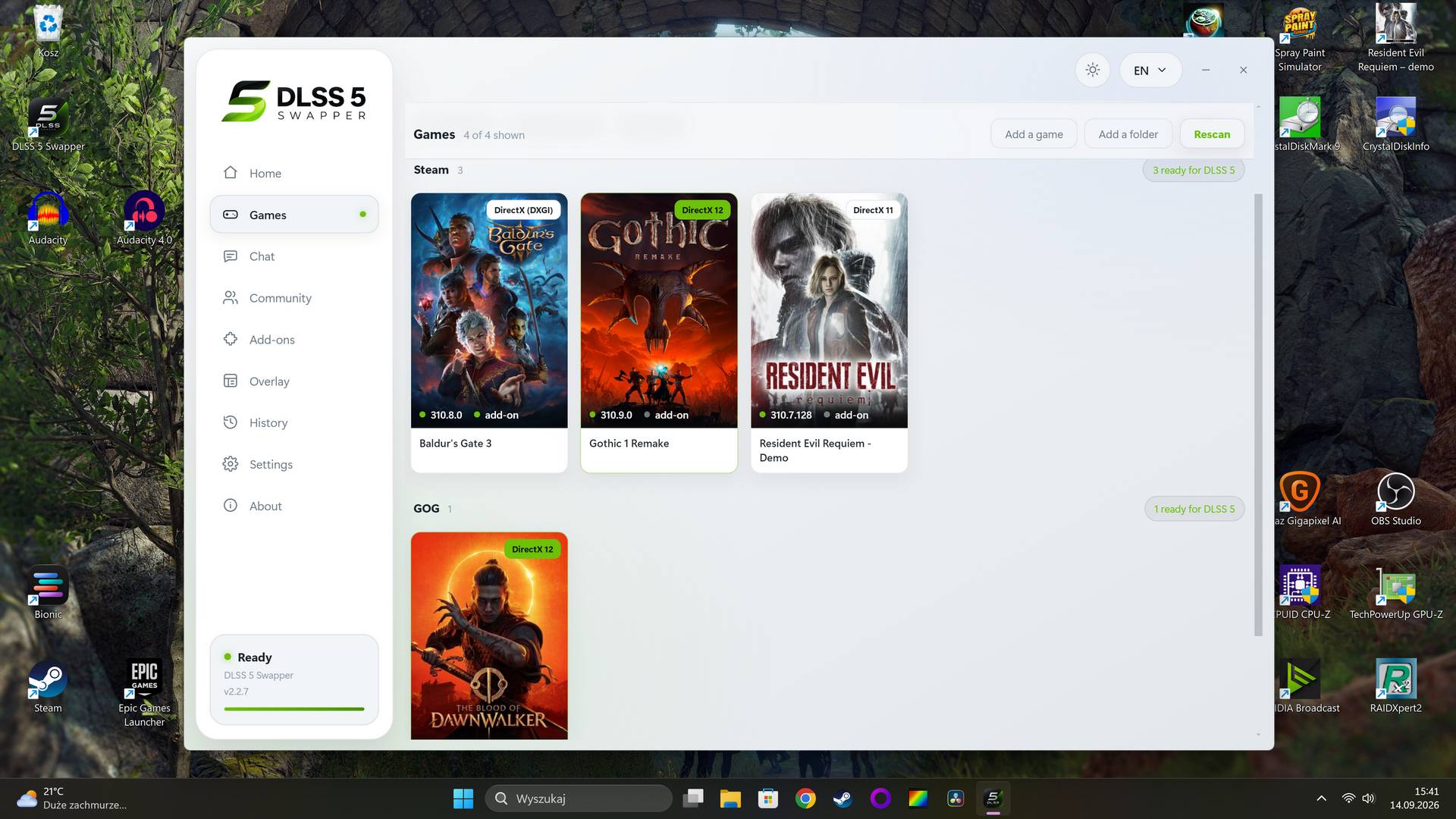Select the DLSS 5 Swapper desktop shortcut
Image resolution: width=1456 pixels, height=819 pixels.
[48, 125]
